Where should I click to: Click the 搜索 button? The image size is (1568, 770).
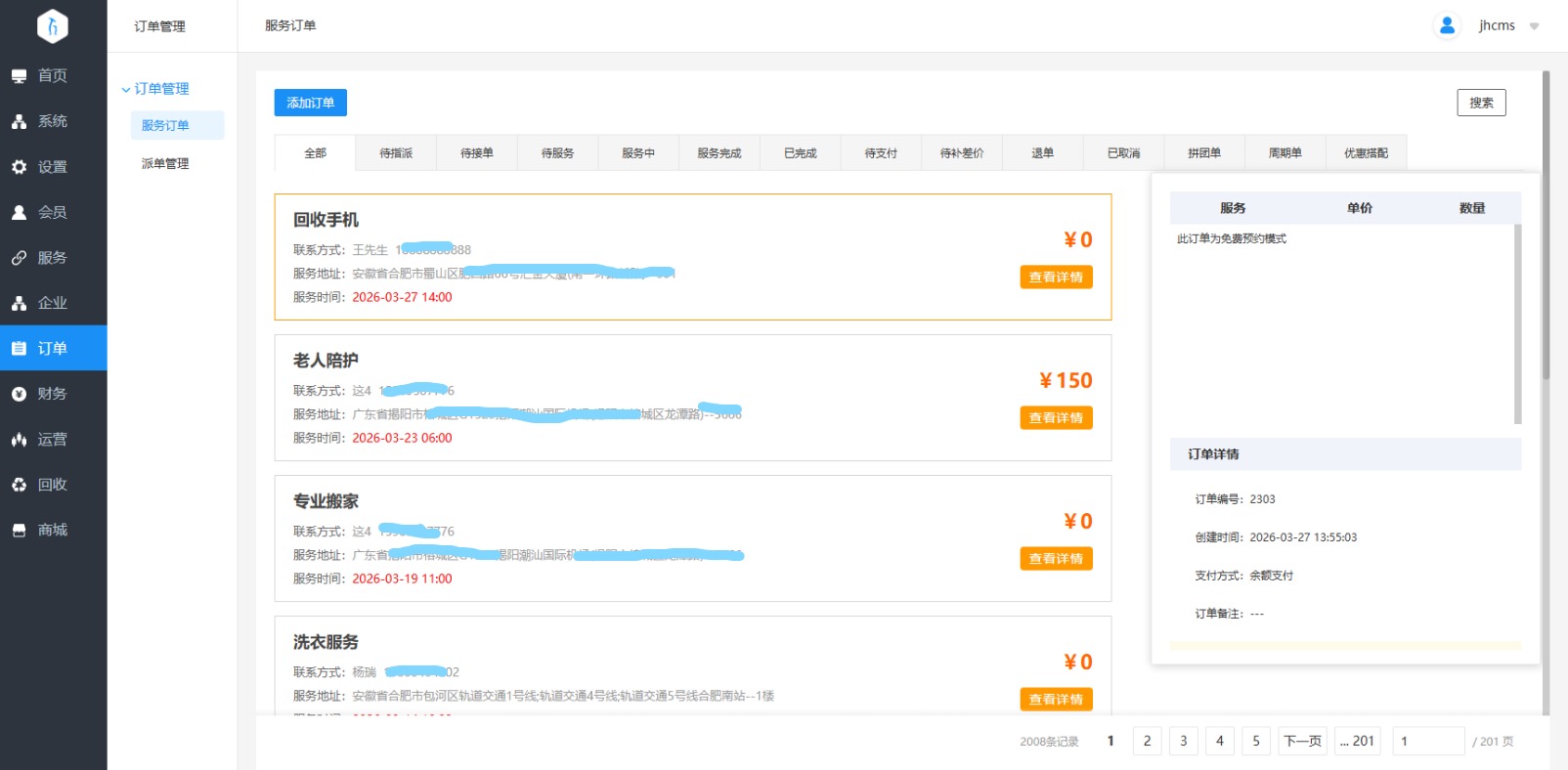click(x=1481, y=103)
